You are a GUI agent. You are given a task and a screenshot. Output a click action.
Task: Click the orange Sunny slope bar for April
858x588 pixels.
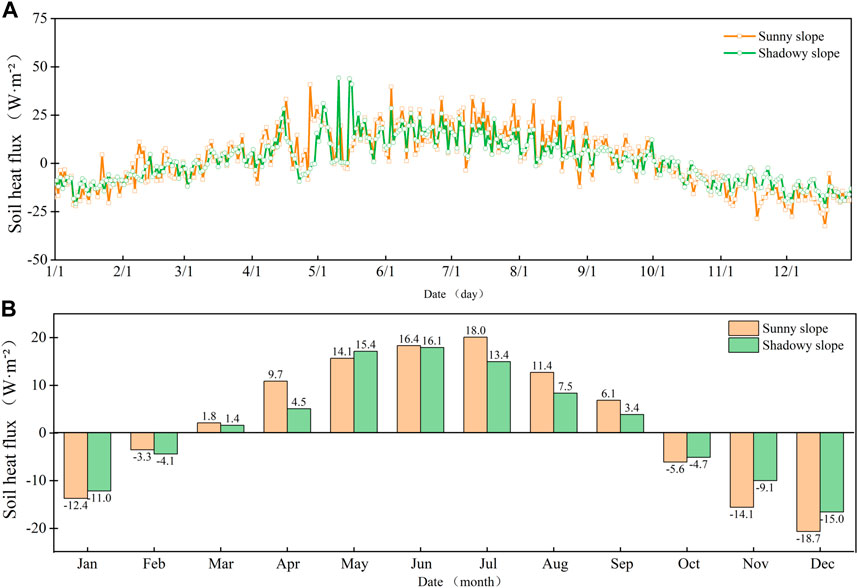[x=275, y=407]
